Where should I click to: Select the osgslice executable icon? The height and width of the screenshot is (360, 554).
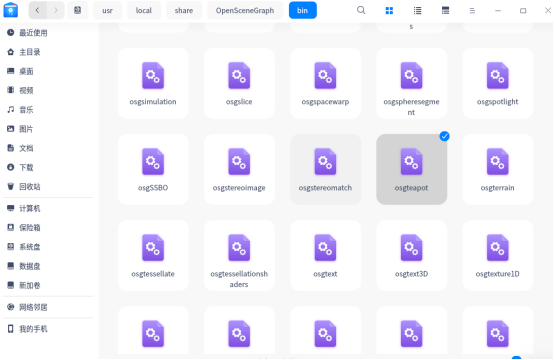239,76
